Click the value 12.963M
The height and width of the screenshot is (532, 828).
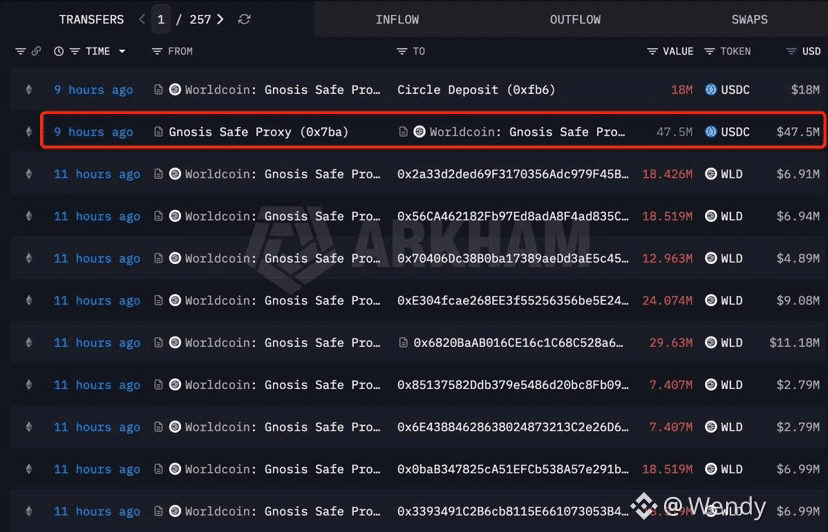pos(667,258)
